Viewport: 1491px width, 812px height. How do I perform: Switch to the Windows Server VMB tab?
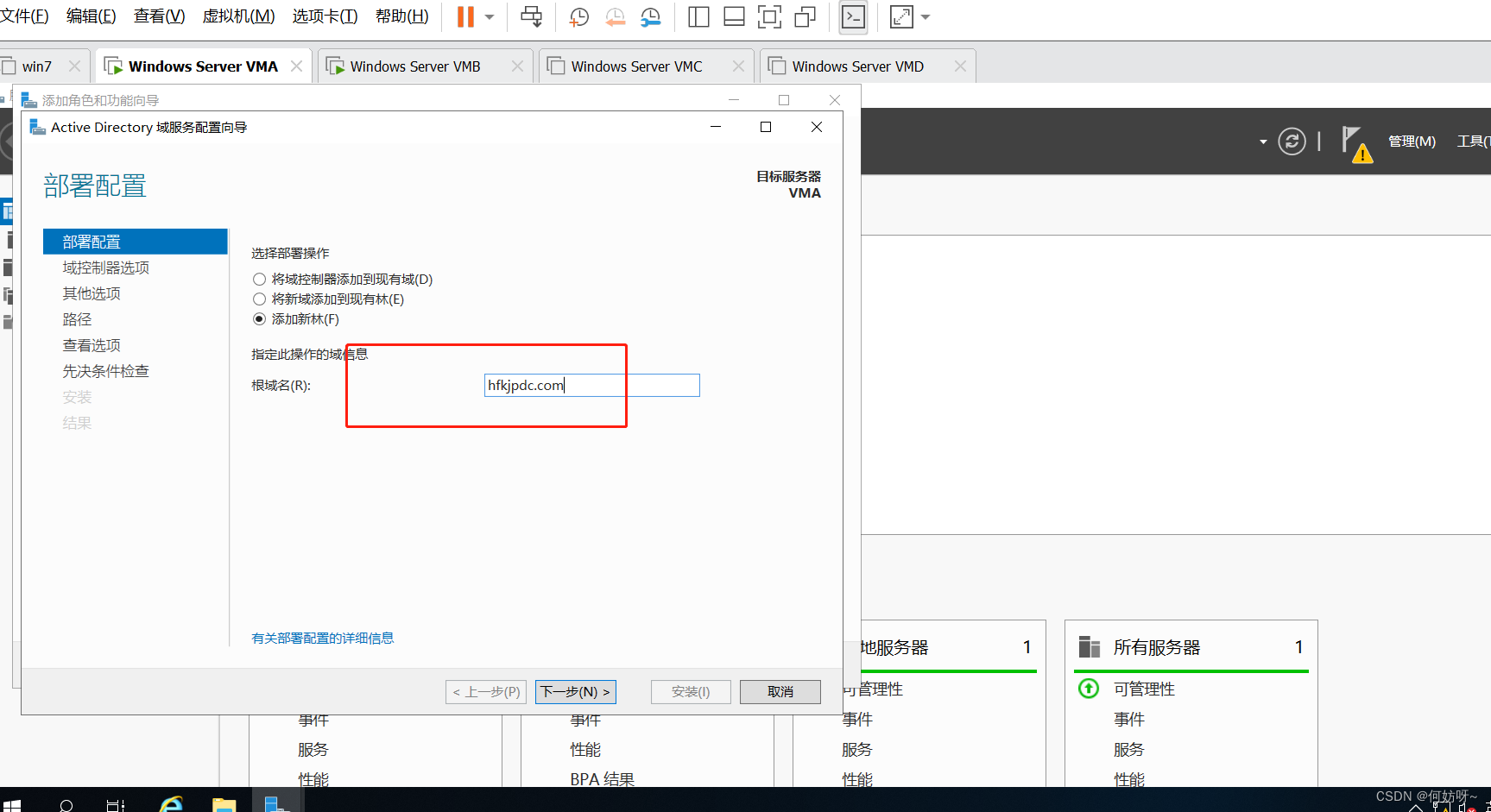(414, 66)
